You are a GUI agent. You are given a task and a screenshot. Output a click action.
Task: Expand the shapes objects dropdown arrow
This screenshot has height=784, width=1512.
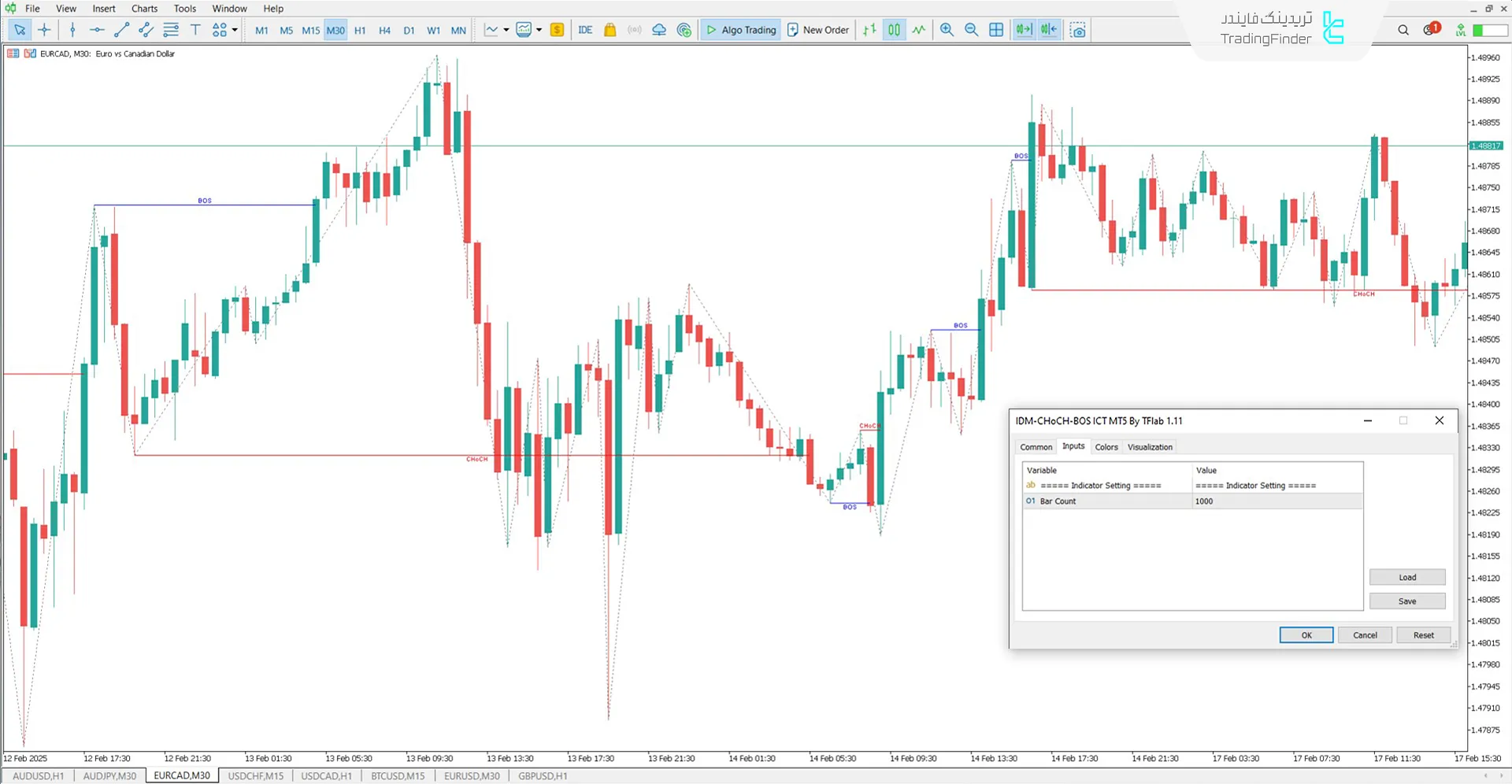tap(235, 30)
